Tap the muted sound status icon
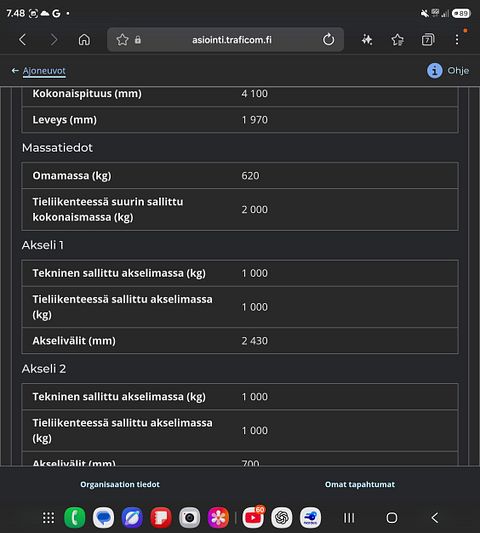 coord(425,13)
